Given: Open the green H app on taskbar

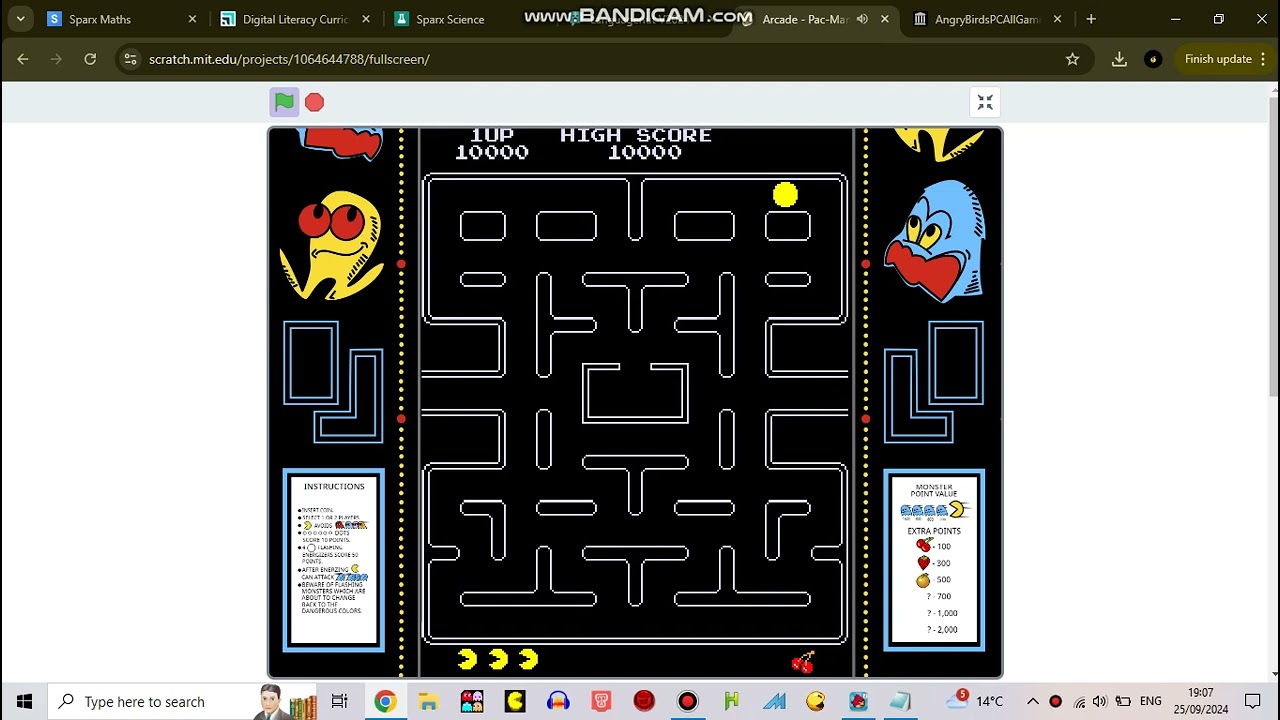Looking at the screenshot, I should (731, 701).
